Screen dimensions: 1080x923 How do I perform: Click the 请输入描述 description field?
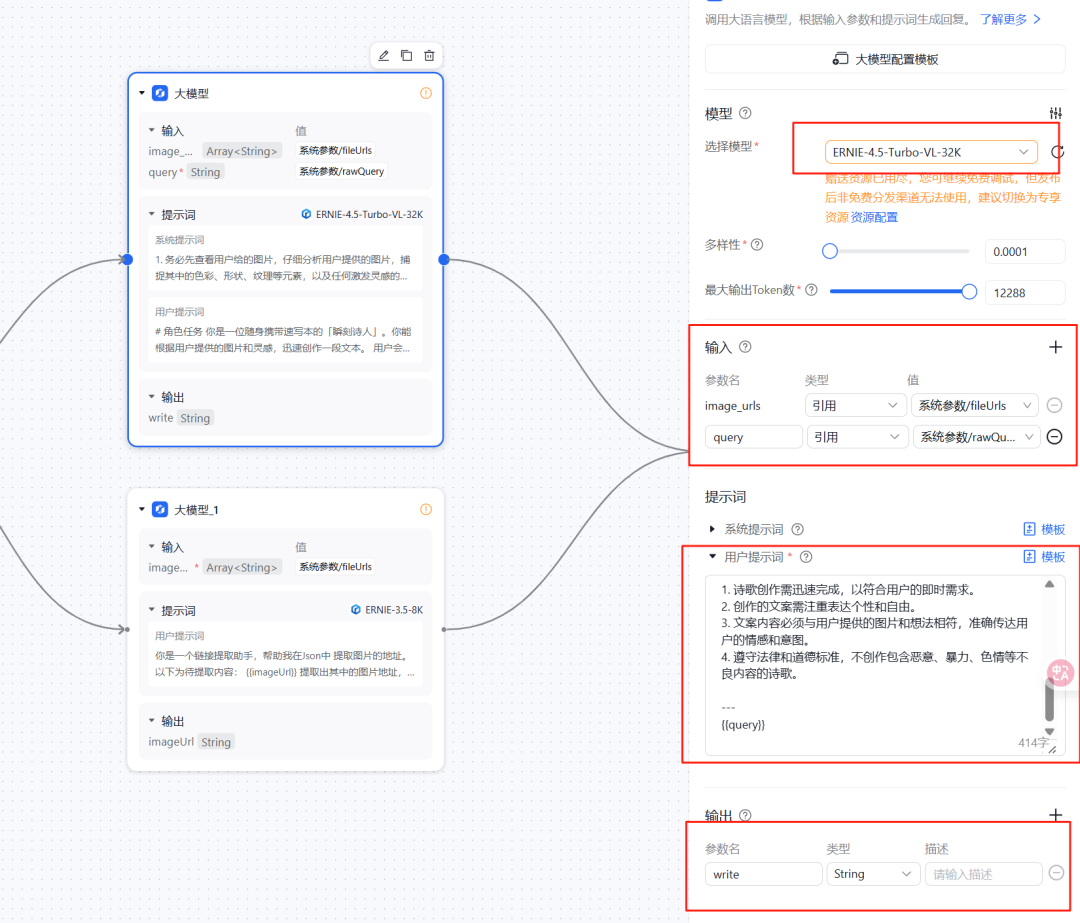pyautogui.click(x=983, y=874)
